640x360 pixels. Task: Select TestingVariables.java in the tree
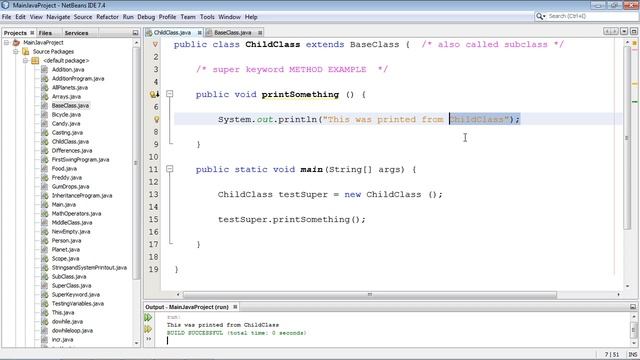[x=78, y=303]
